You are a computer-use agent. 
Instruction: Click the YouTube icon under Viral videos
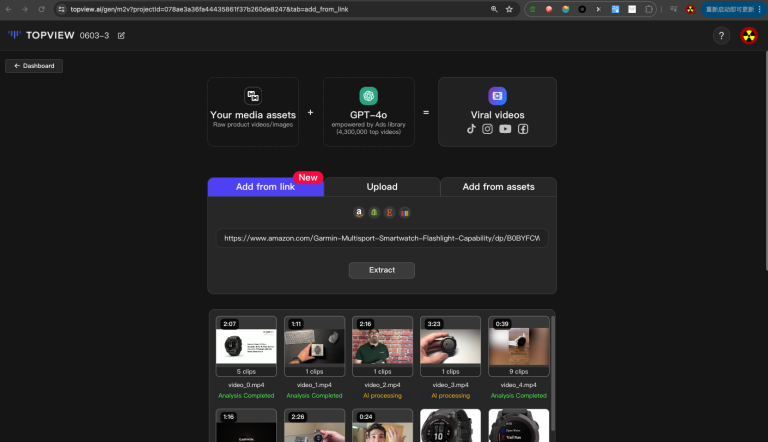click(x=505, y=128)
